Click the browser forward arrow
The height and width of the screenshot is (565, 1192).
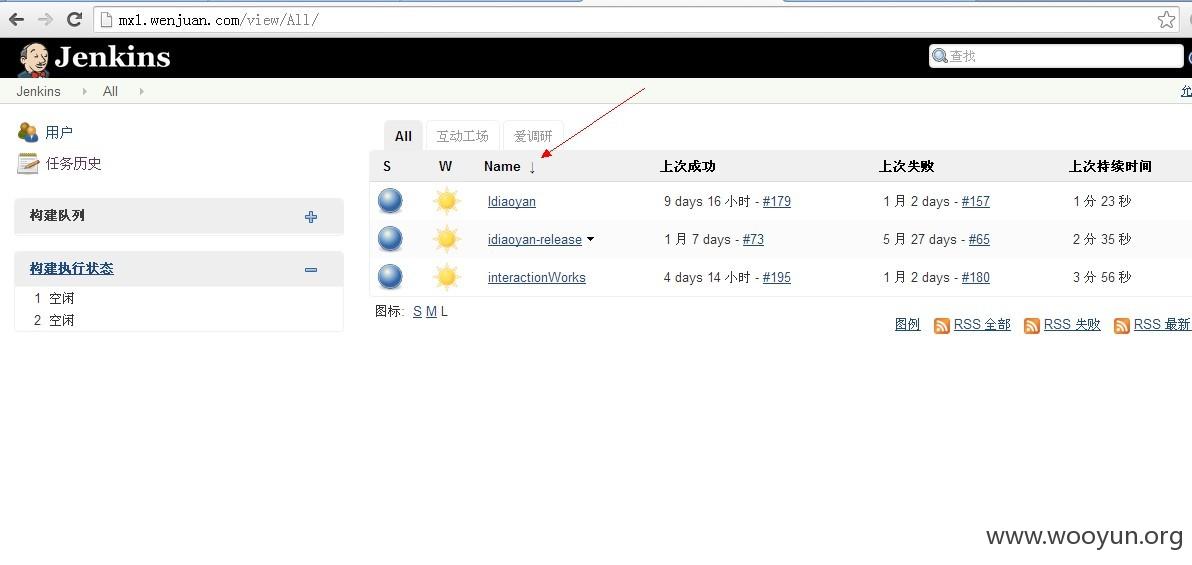coord(44,19)
